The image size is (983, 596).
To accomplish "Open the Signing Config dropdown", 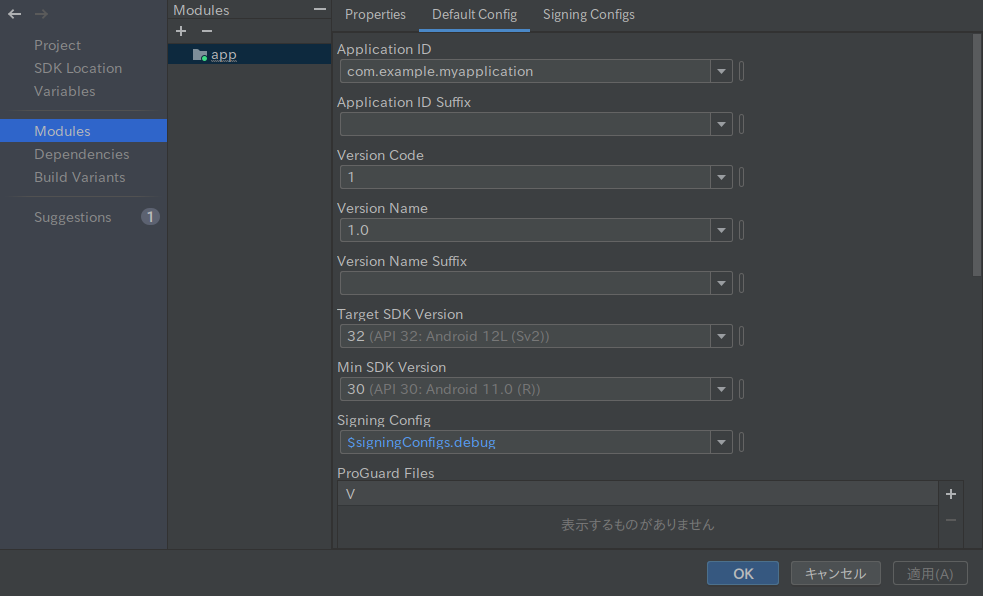I will 721,442.
